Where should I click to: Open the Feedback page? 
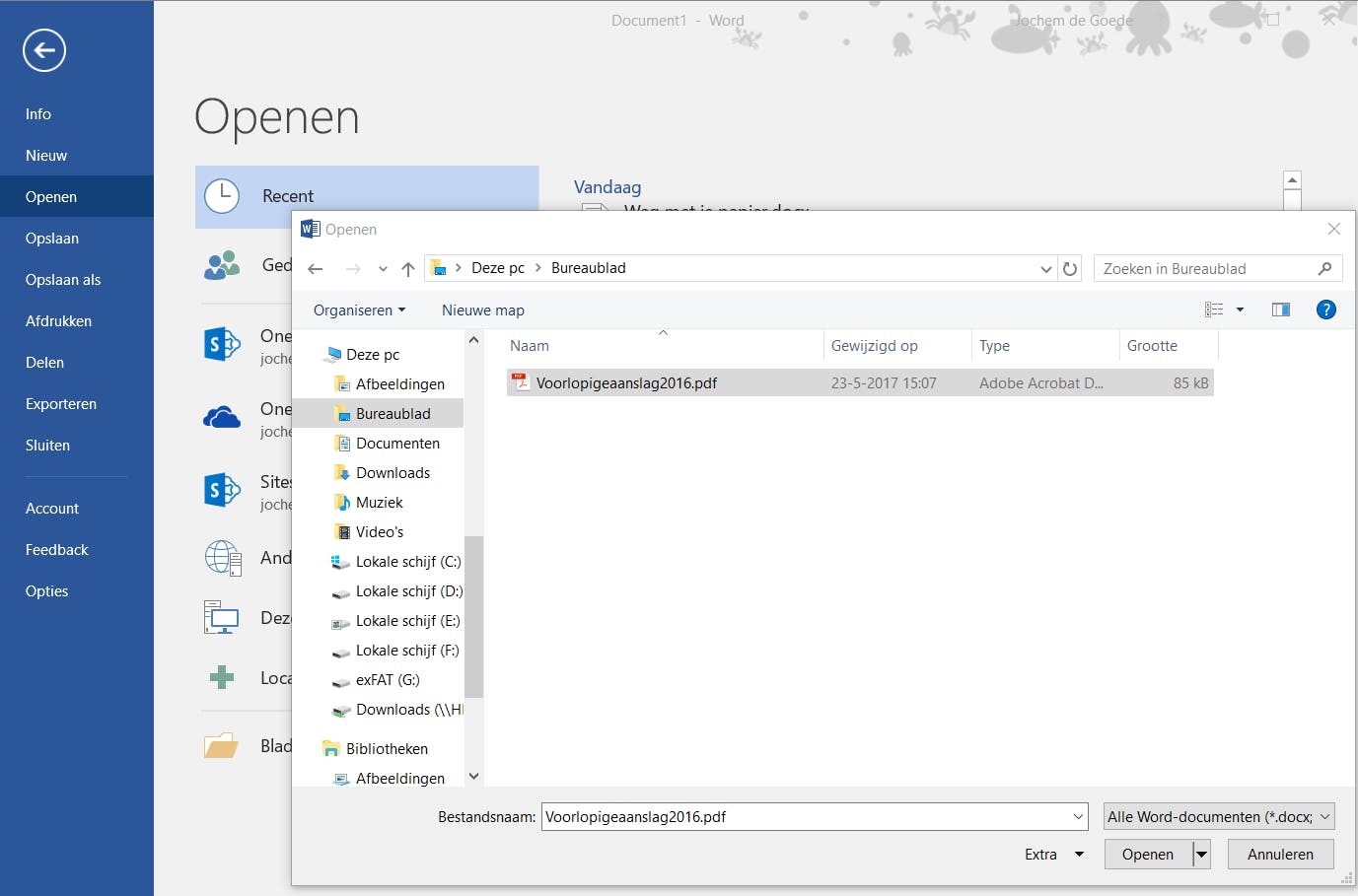click(x=57, y=550)
